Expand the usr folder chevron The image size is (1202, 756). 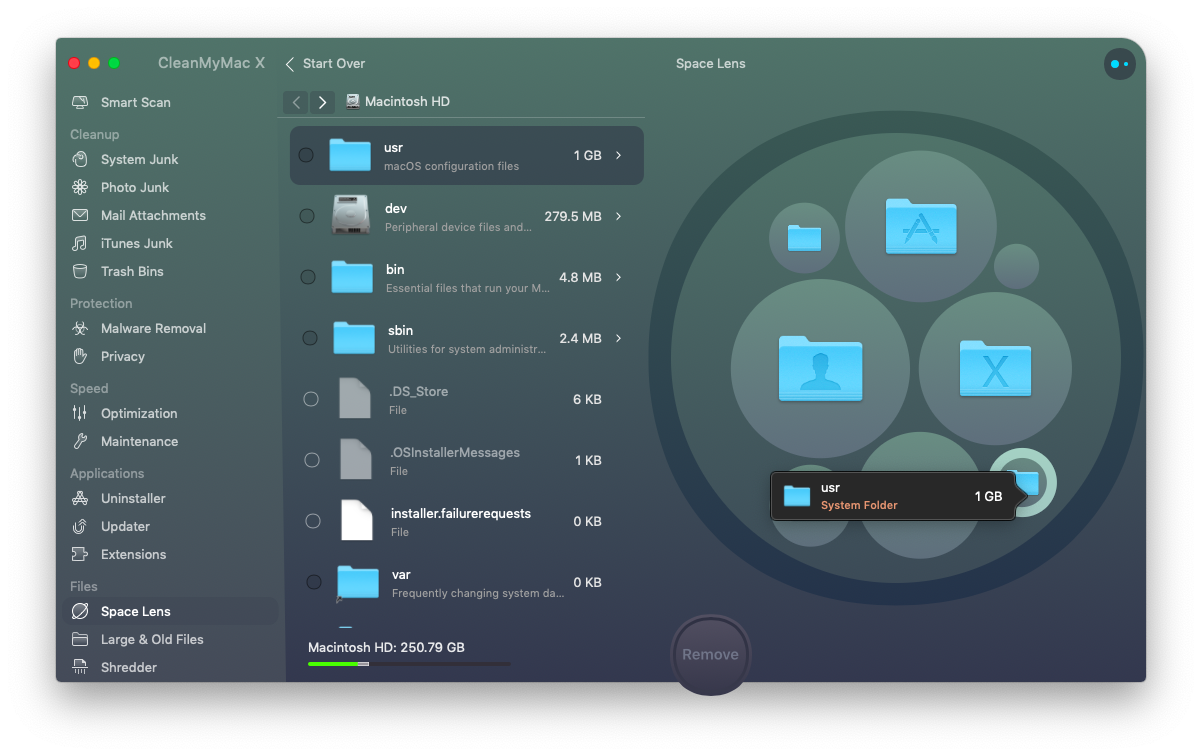click(619, 155)
